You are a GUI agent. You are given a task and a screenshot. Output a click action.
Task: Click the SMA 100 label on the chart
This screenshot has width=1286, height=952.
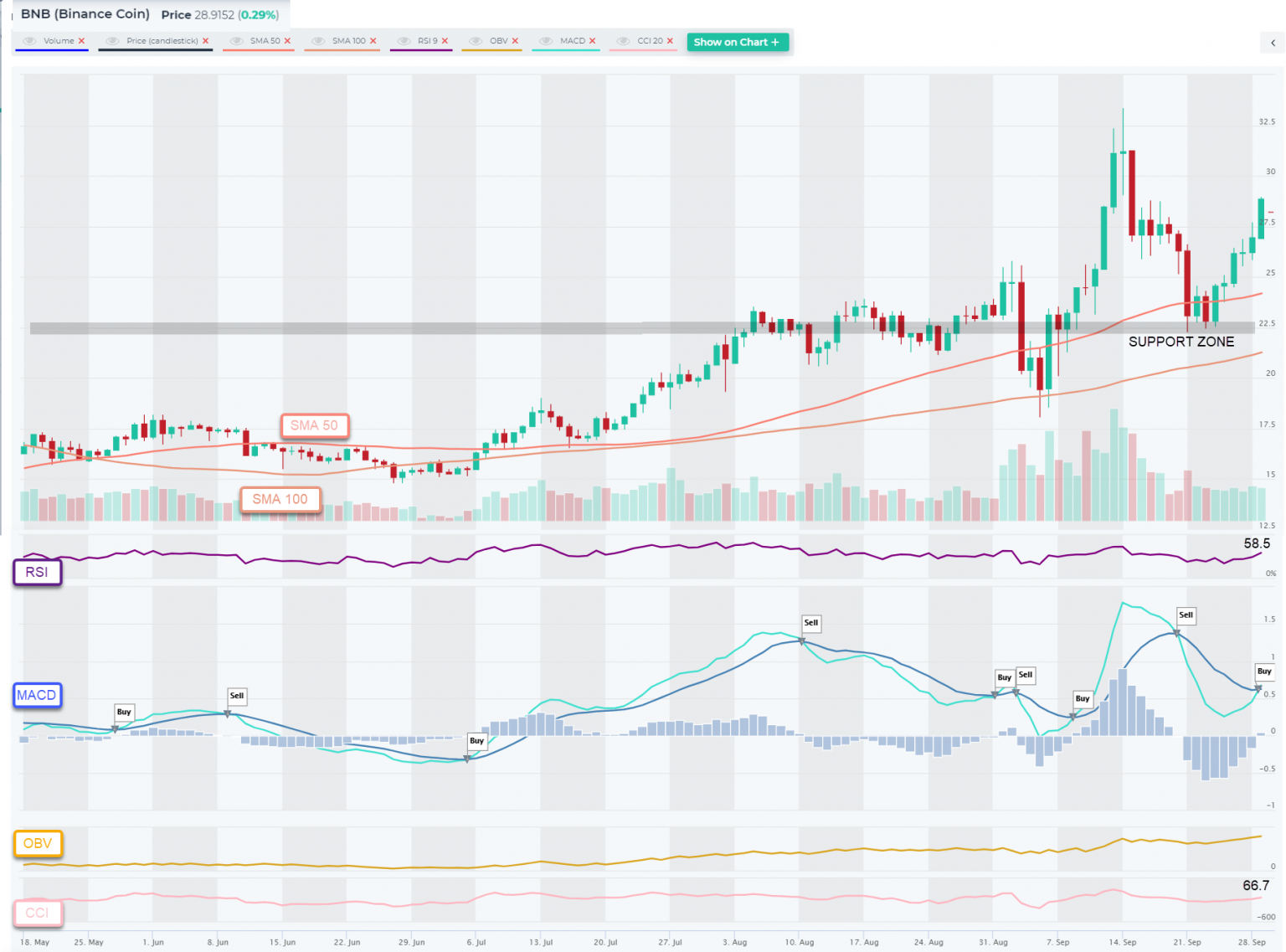tap(280, 499)
